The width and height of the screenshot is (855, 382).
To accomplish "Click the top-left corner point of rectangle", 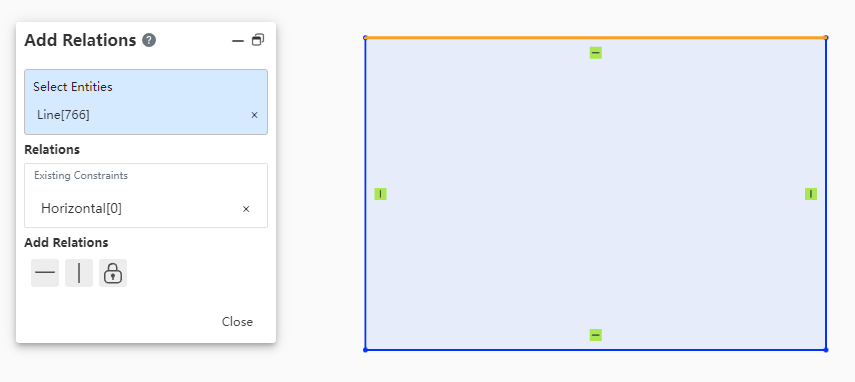I will pyautogui.click(x=365, y=38).
